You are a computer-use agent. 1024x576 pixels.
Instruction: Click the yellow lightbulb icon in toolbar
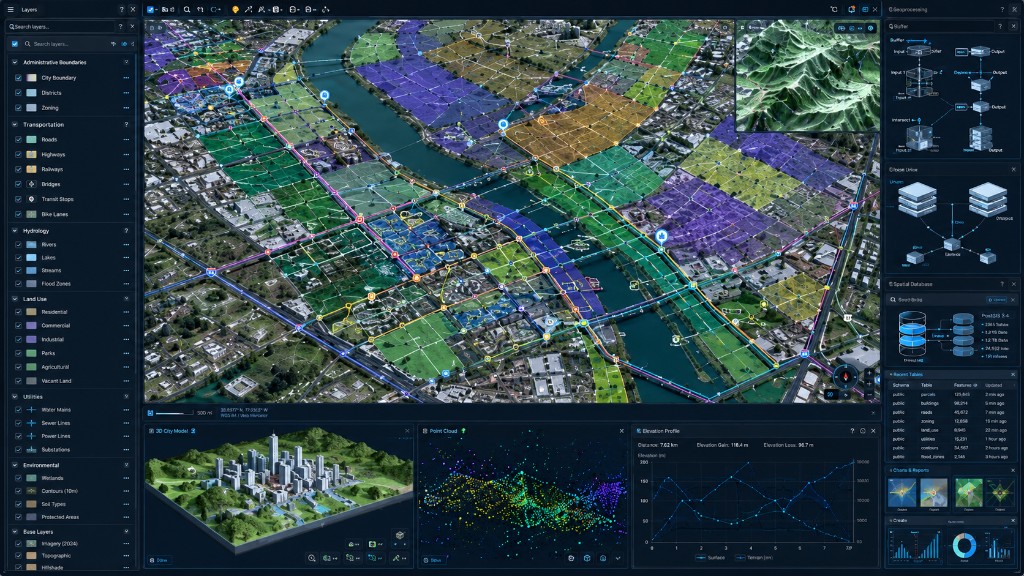click(x=235, y=10)
